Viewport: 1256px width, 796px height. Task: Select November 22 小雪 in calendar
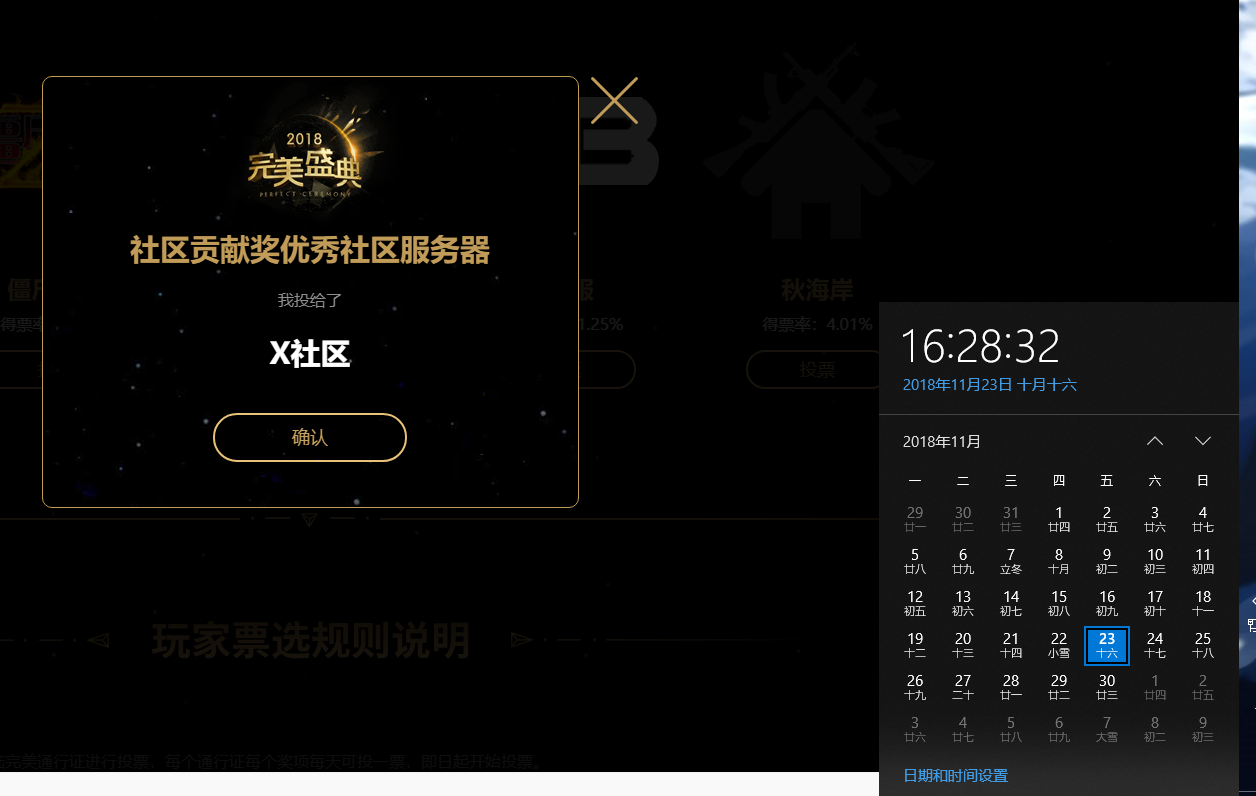(x=1059, y=645)
